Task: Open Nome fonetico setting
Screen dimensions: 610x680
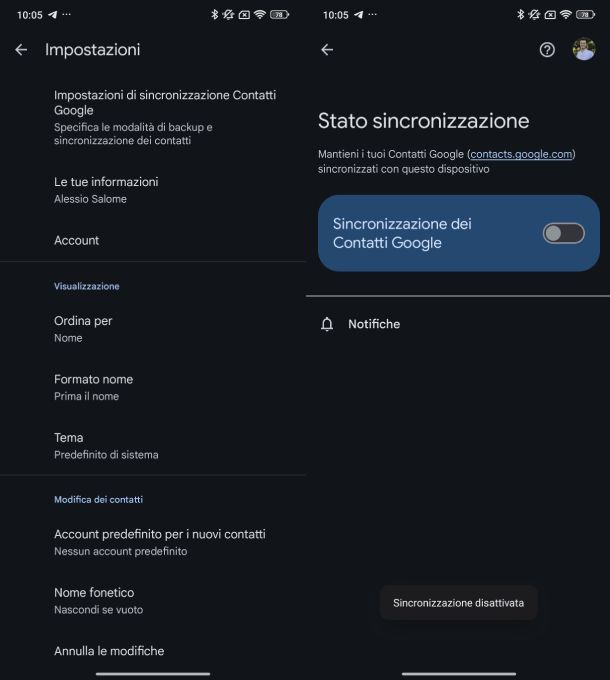Action: [x=98, y=600]
